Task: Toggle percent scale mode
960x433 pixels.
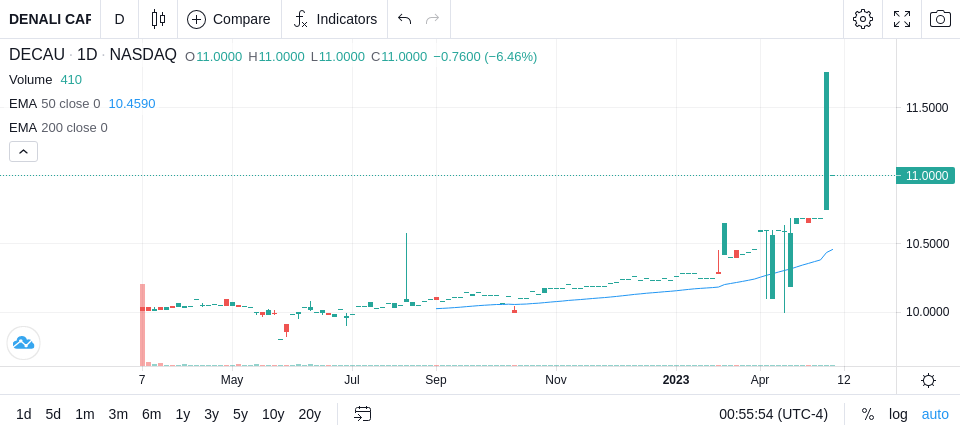Action: pyautogui.click(x=868, y=414)
